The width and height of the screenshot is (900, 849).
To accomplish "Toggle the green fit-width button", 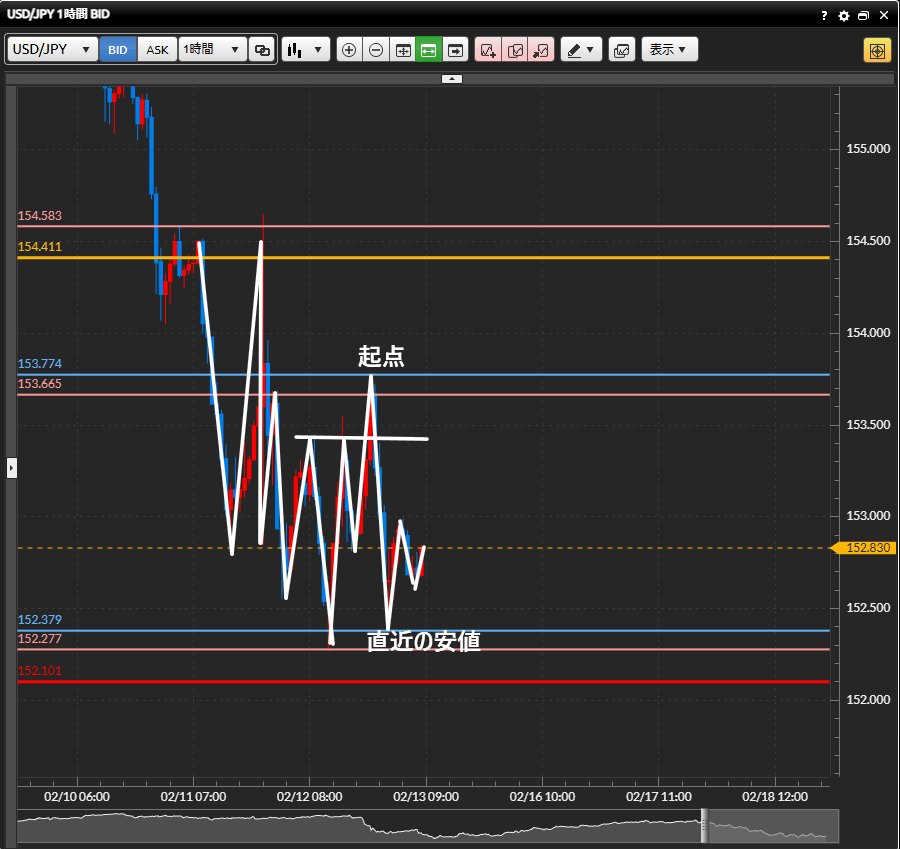I will tap(429, 49).
